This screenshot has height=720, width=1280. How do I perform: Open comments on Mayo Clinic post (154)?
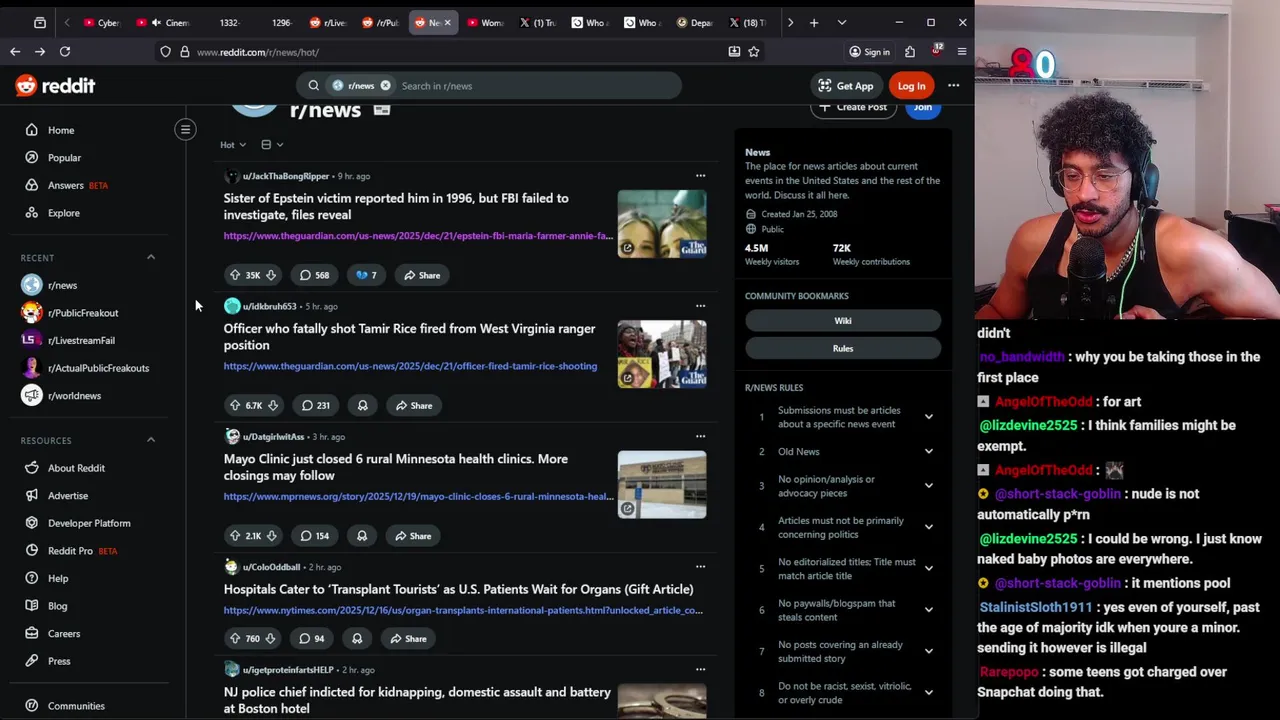[314, 536]
